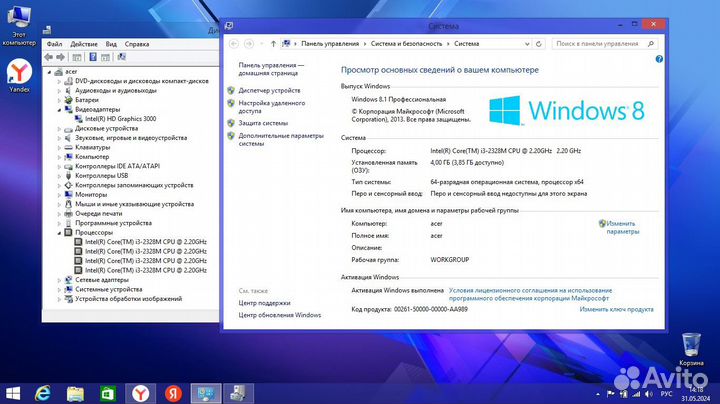The image size is (720, 404).
Task: Click up arrow in System window navigation
Action: click(273, 44)
